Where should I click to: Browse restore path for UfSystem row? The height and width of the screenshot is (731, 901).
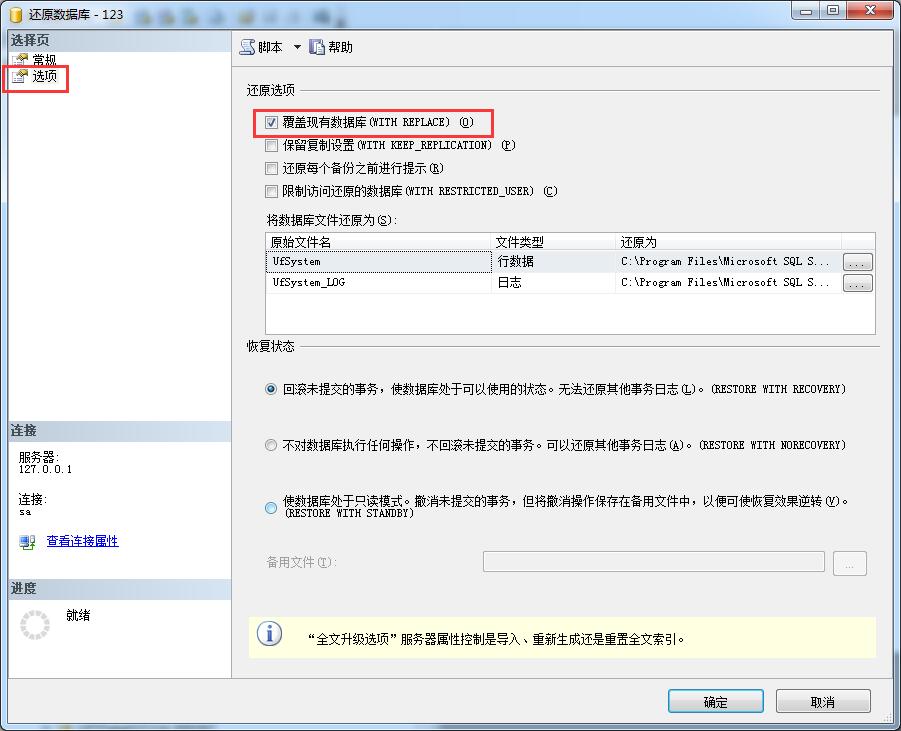click(857, 262)
